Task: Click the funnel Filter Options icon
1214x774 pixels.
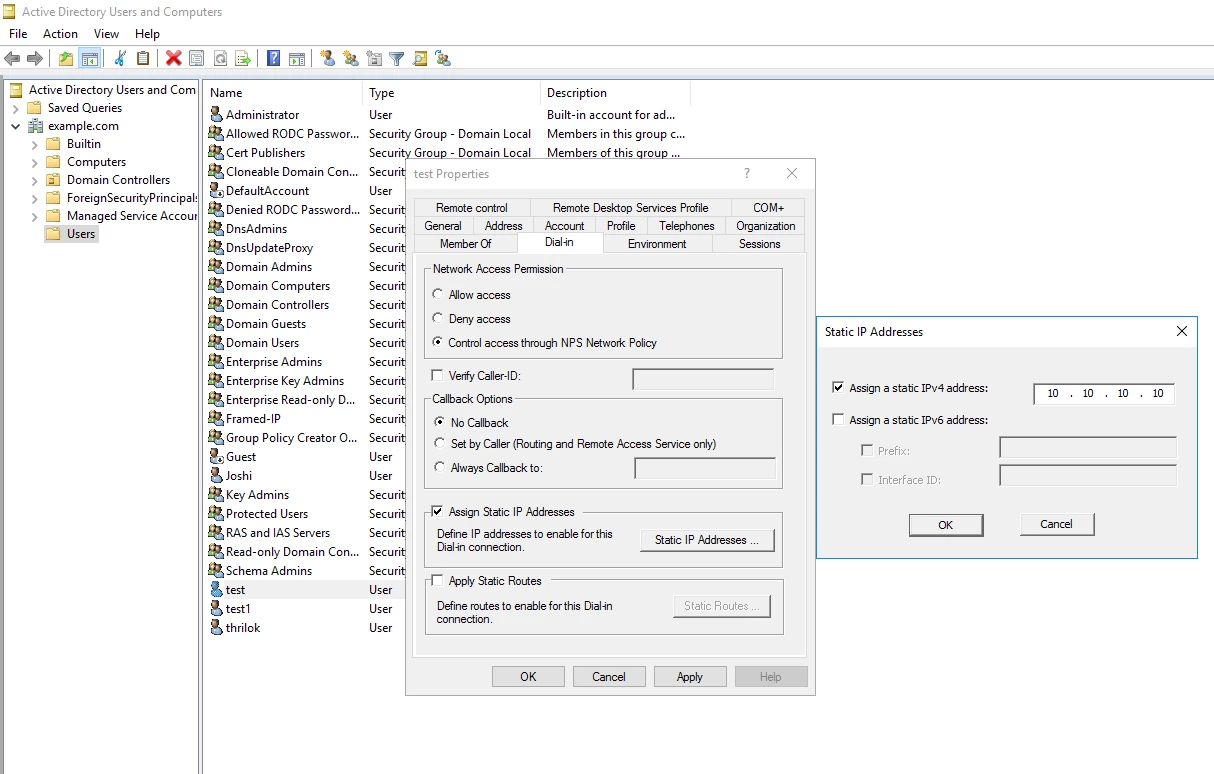Action: [x=397, y=59]
